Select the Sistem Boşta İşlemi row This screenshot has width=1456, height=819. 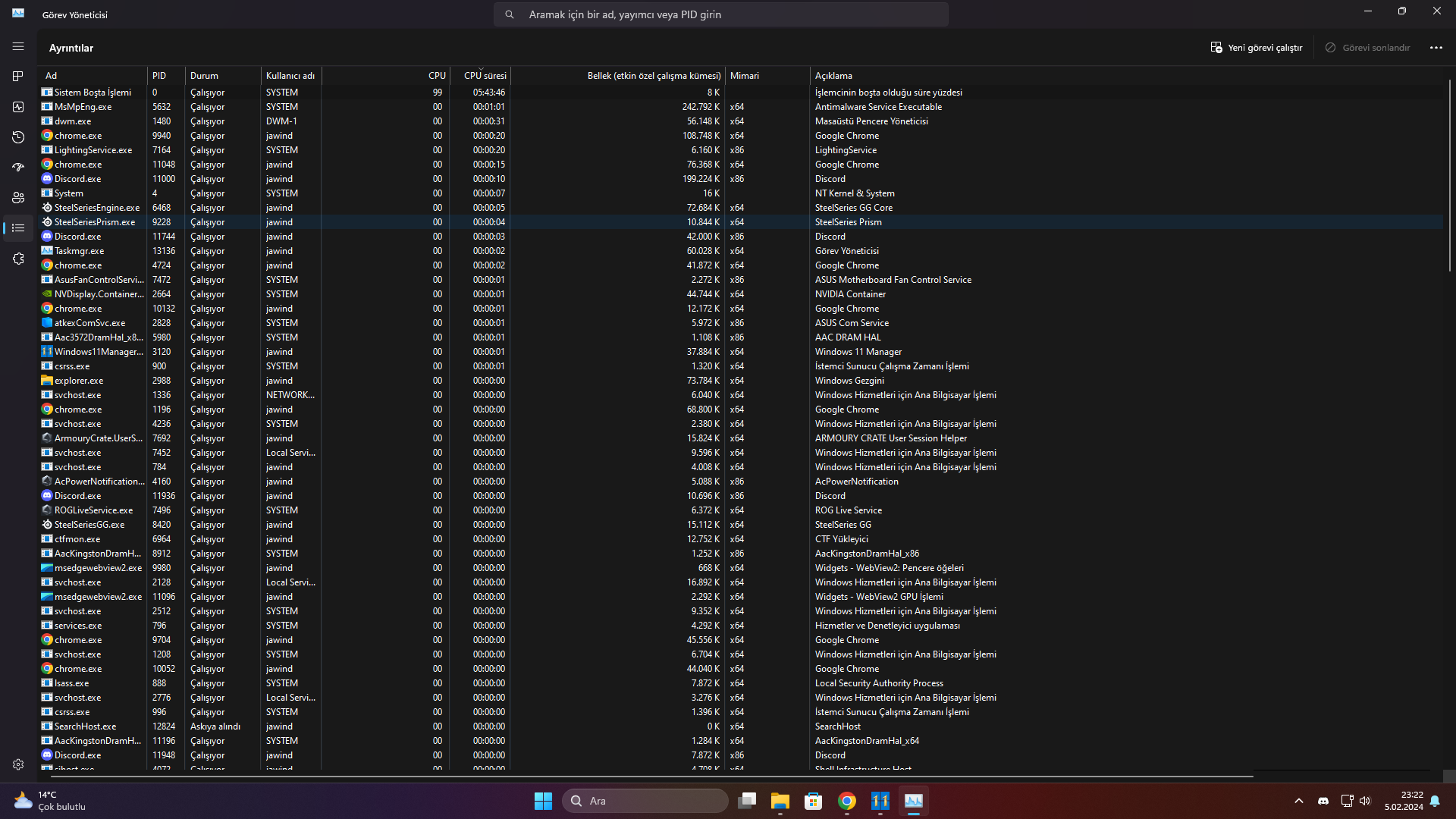click(x=740, y=93)
